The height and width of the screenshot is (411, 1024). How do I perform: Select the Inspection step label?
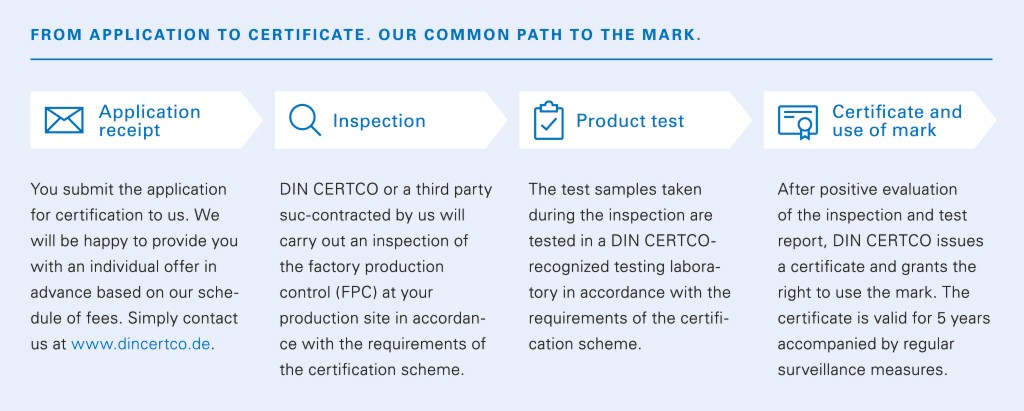click(x=379, y=121)
